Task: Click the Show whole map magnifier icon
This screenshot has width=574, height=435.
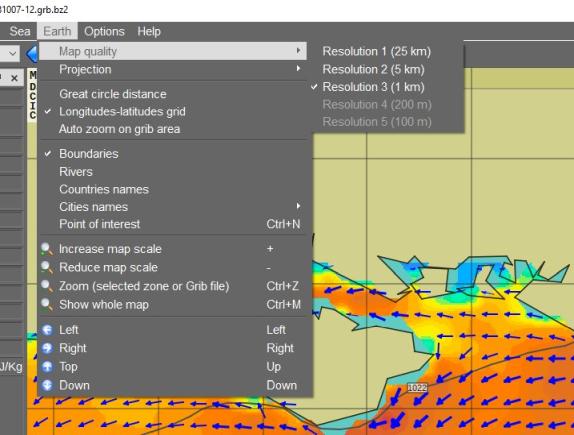Action: point(46,305)
